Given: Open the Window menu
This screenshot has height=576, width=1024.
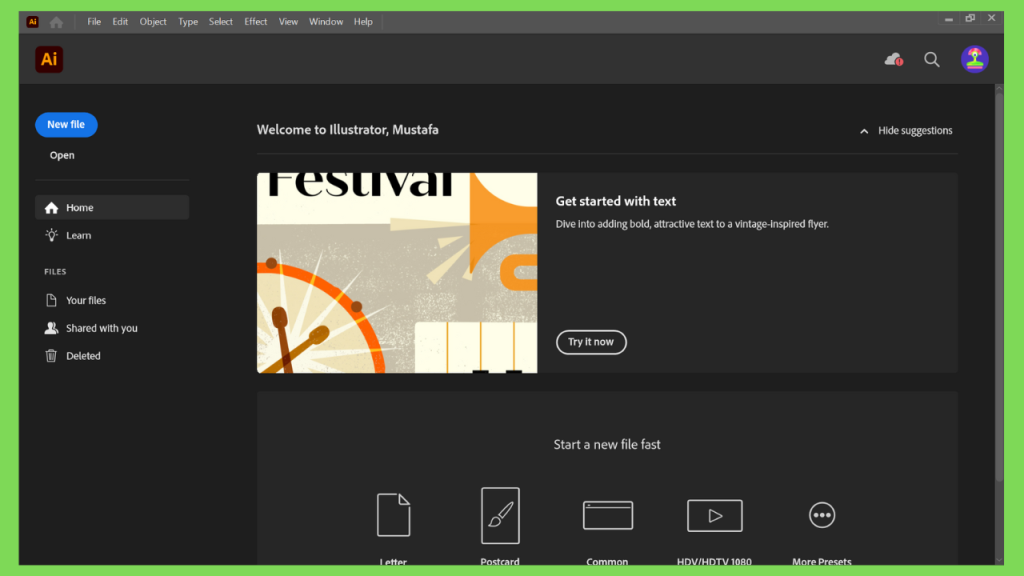Looking at the screenshot, I should pyautogui.click(x=326, y=22).
